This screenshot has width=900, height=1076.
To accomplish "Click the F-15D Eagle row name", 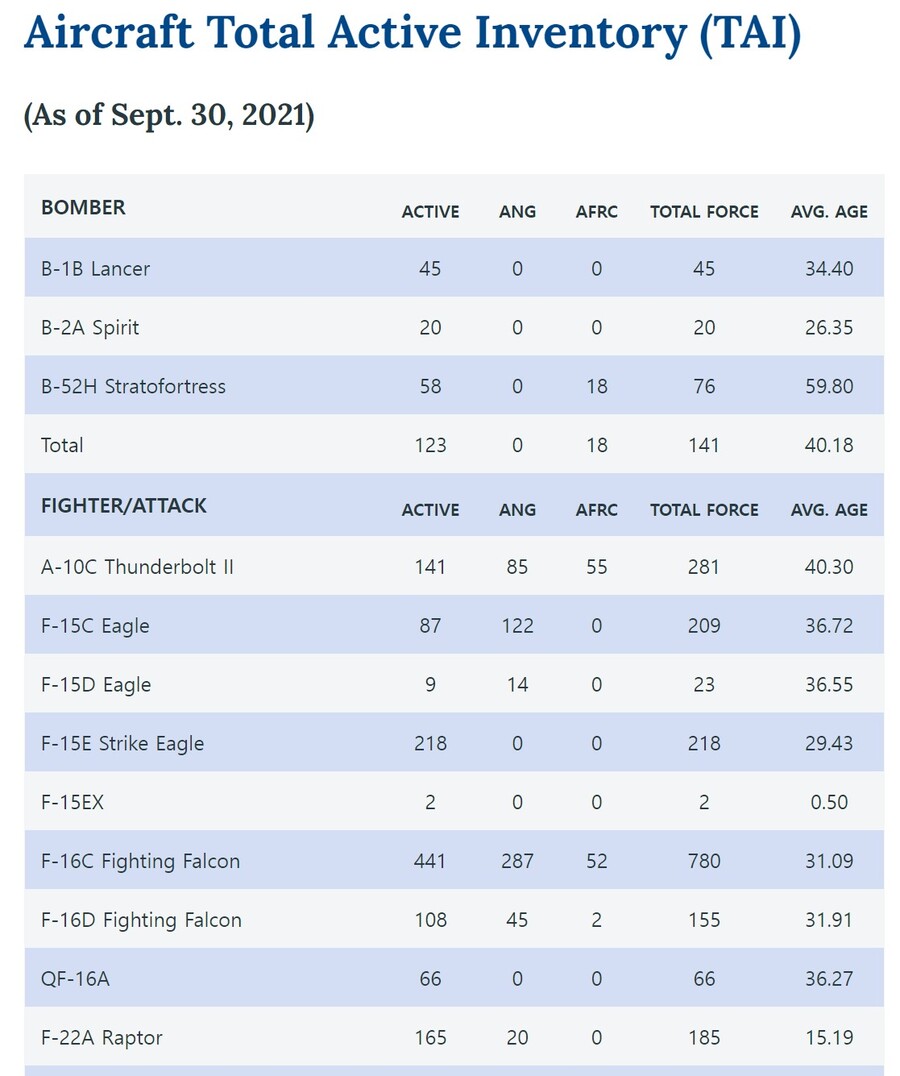I will [x=96, y=685].
